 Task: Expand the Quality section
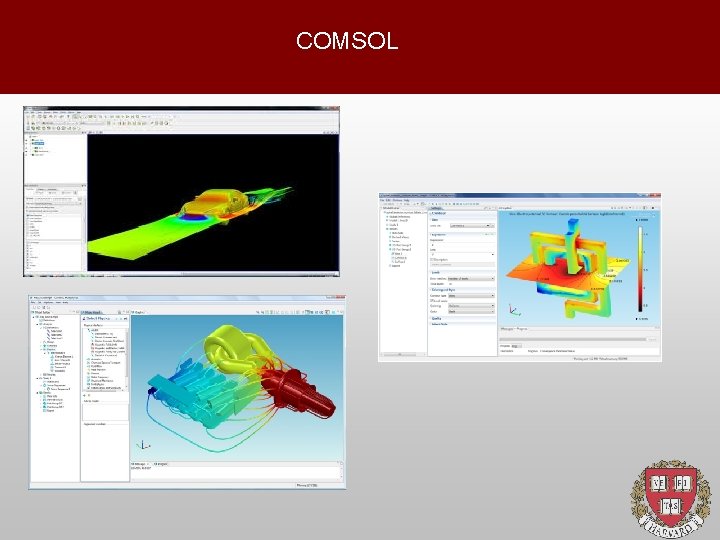tap(462, 319)
